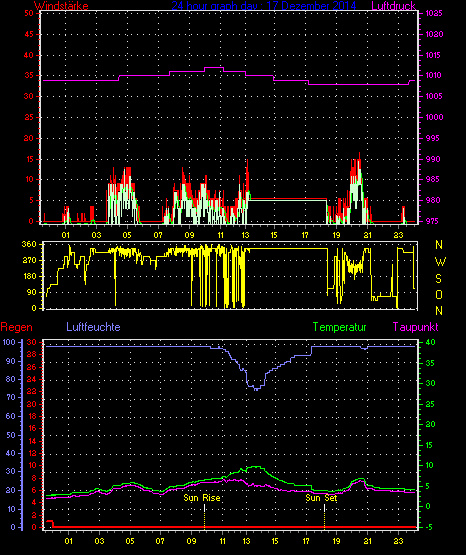Select the red "Regen" legend label
466x555 pixels.
coord(16,327)
